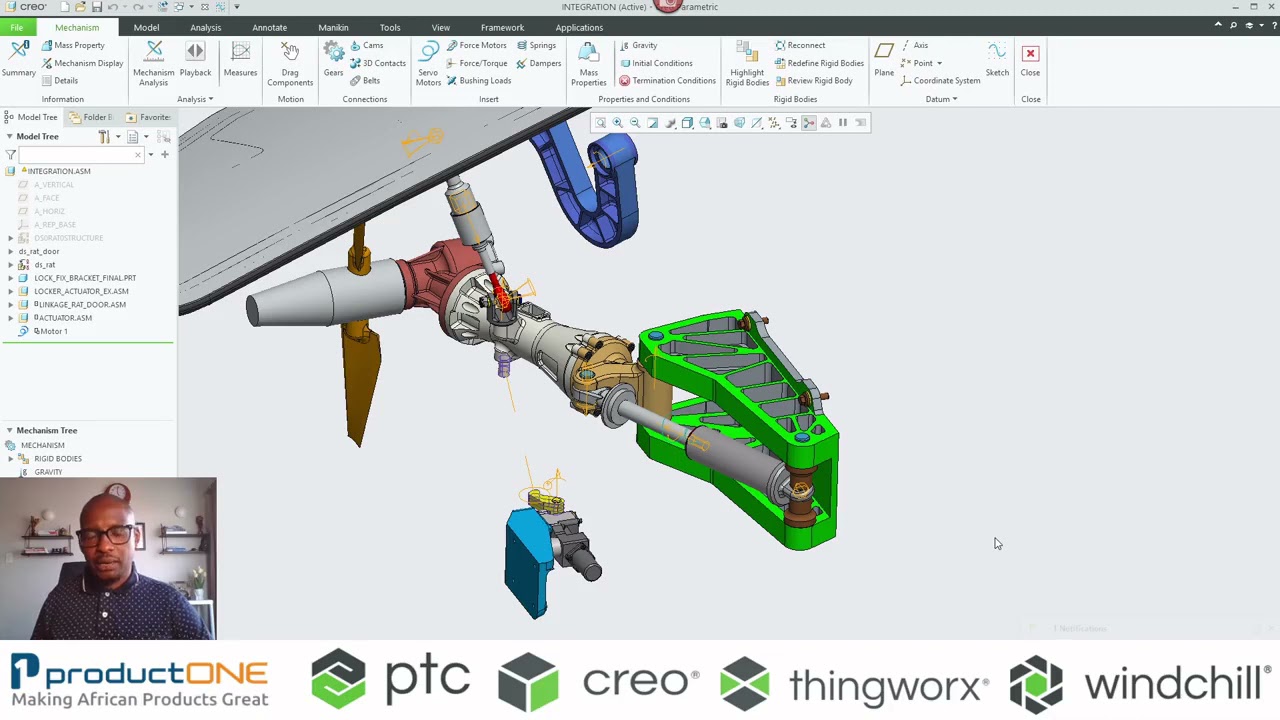Select the 3D Contacts tool
This screenshot has height=720, width=1280.
[x=377, y=63]
